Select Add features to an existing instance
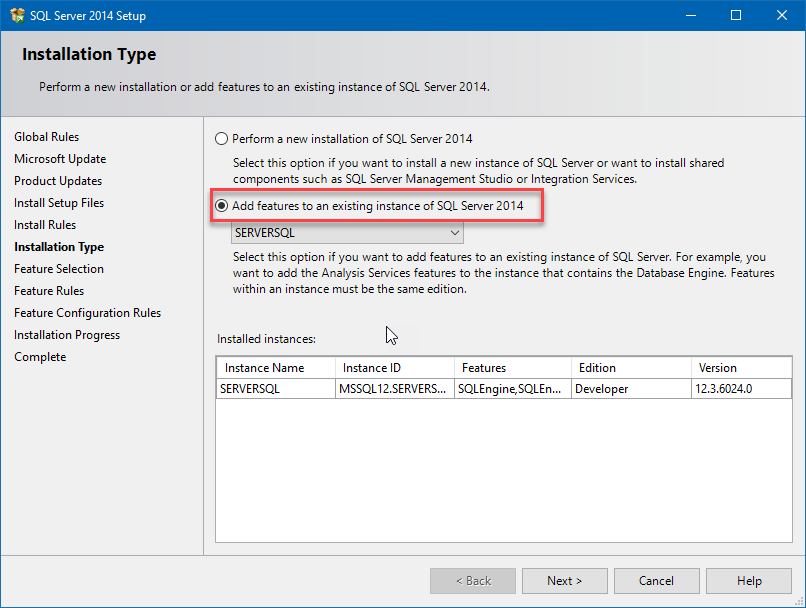Viewport: 806px width, 608px height. 221,206
